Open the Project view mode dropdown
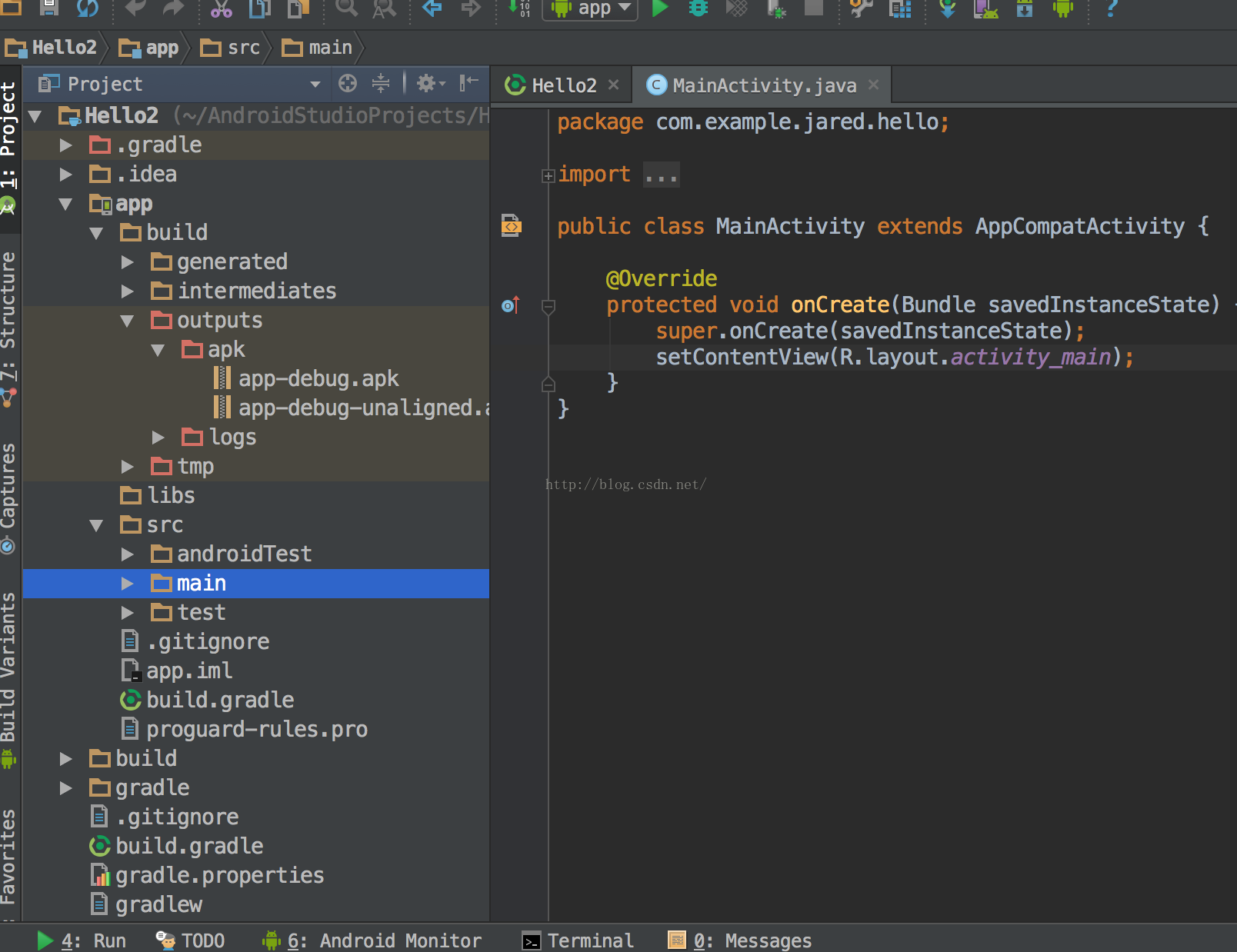Screen dimensions: 1237x952 point(315,84)
